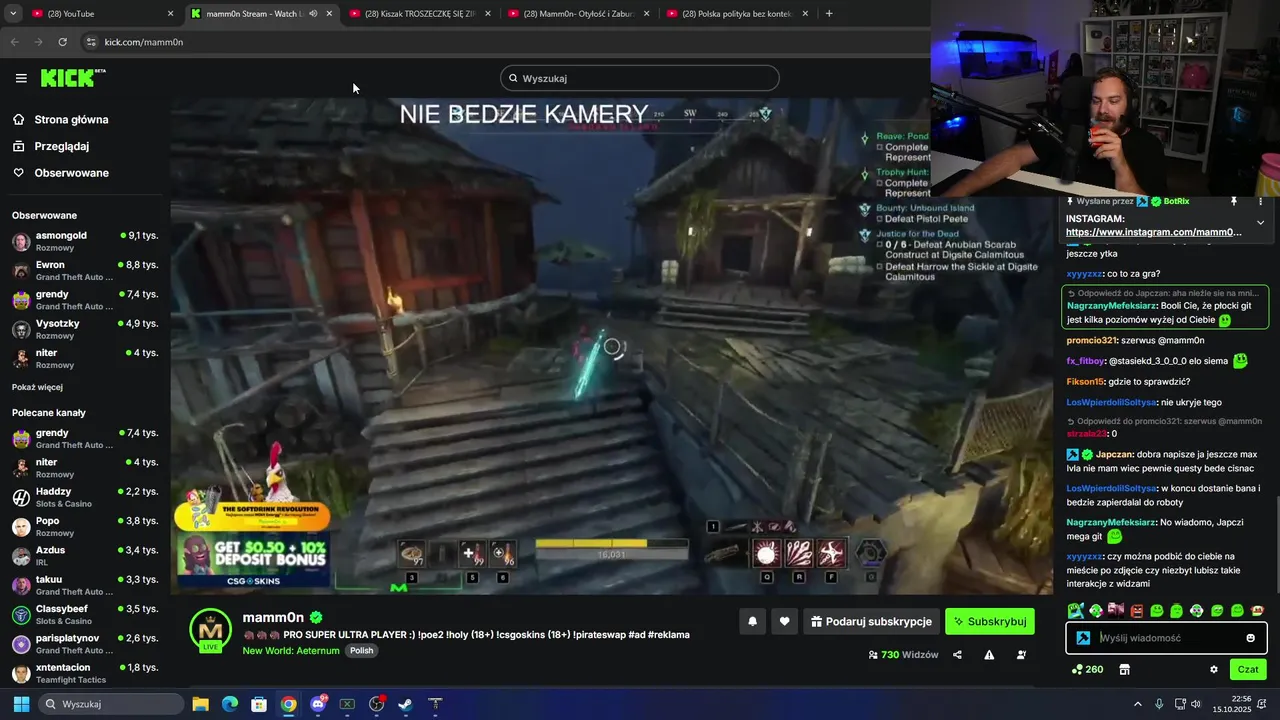Reload the page
1280x720 pixels.
click(62, 42)
